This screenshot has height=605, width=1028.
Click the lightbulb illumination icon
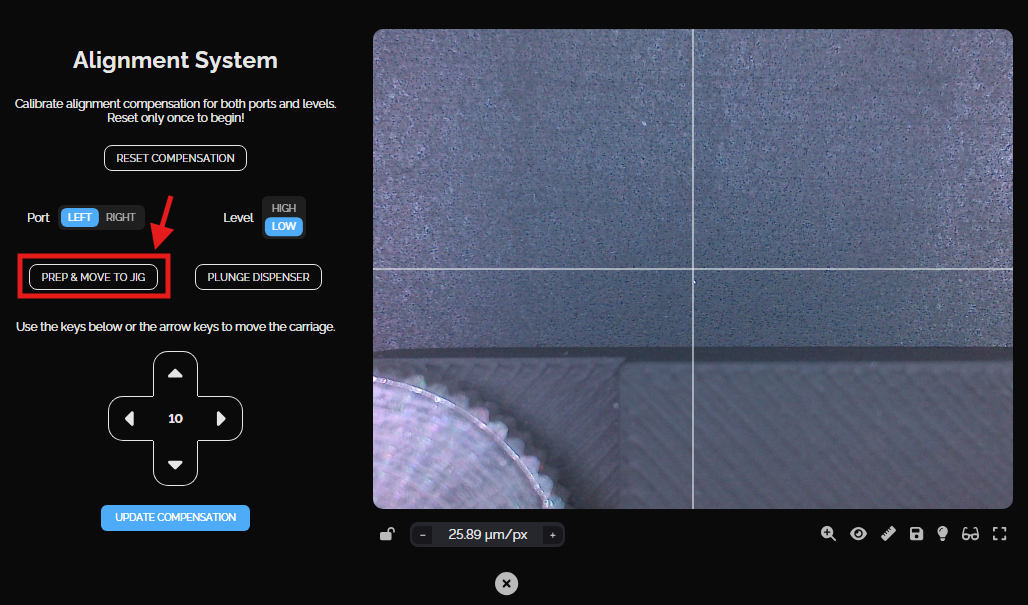(x=942, y=534)
